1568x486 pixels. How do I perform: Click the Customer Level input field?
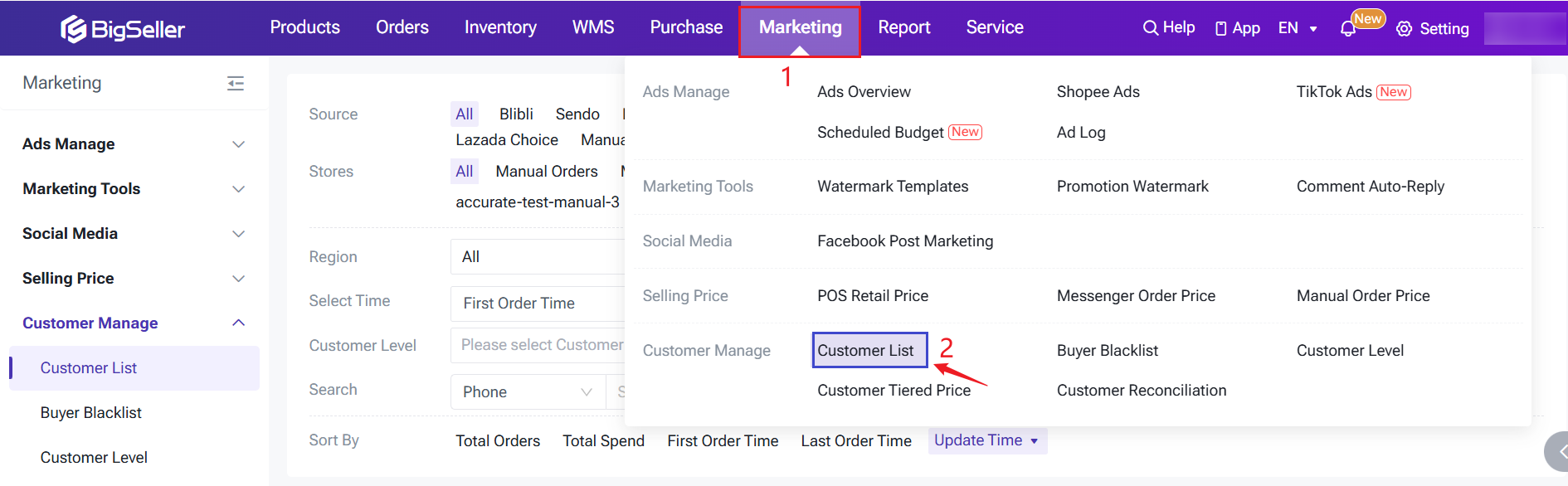[x=539, y=346]
